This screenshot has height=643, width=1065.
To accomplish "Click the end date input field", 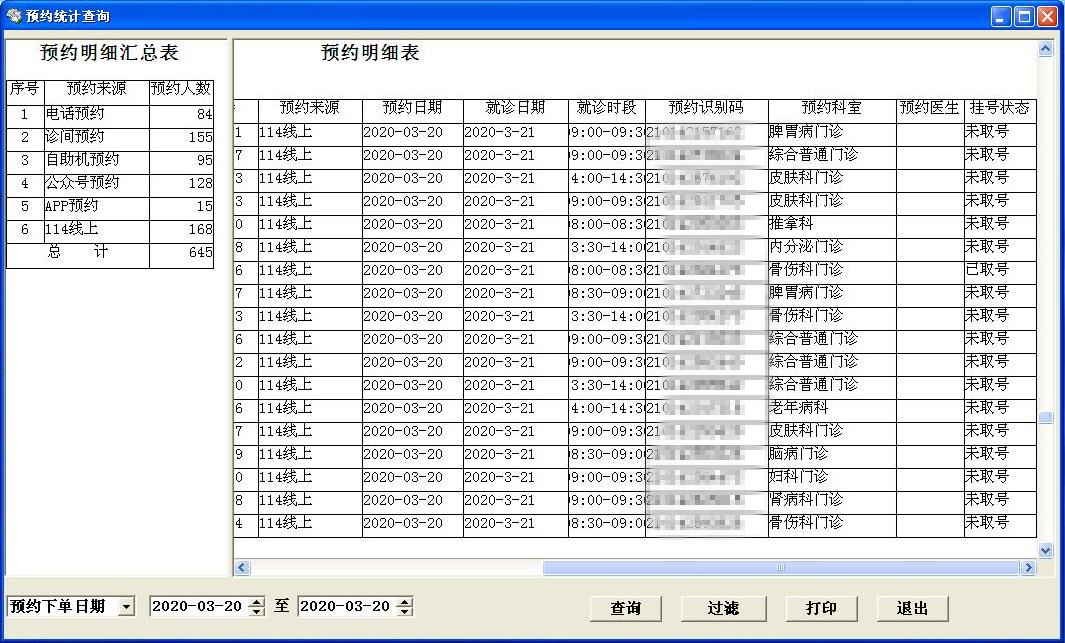I will click(x=343, y=606).
